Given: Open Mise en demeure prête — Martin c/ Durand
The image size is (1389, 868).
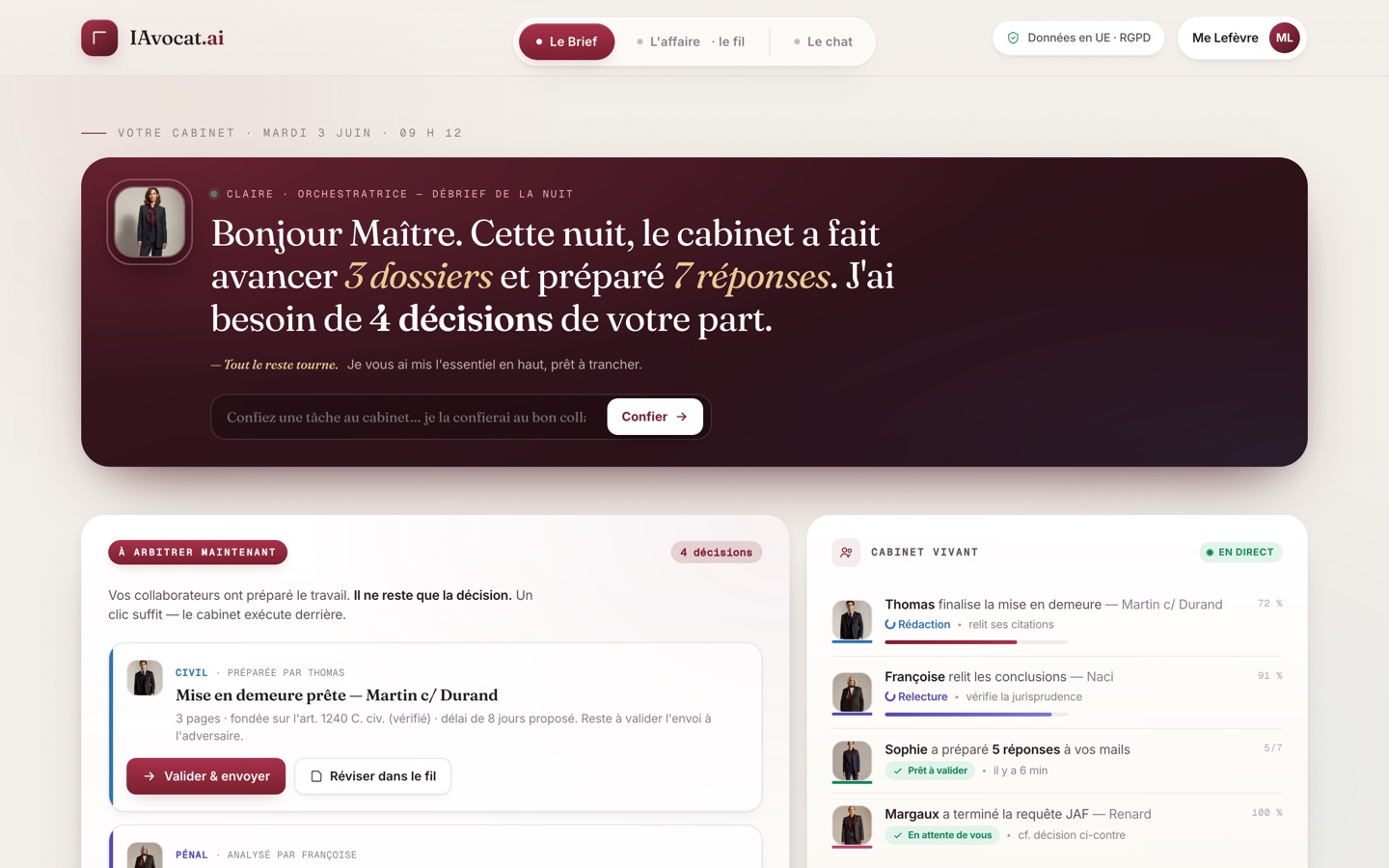Looking at the screenshot, I should pos(337,694).
